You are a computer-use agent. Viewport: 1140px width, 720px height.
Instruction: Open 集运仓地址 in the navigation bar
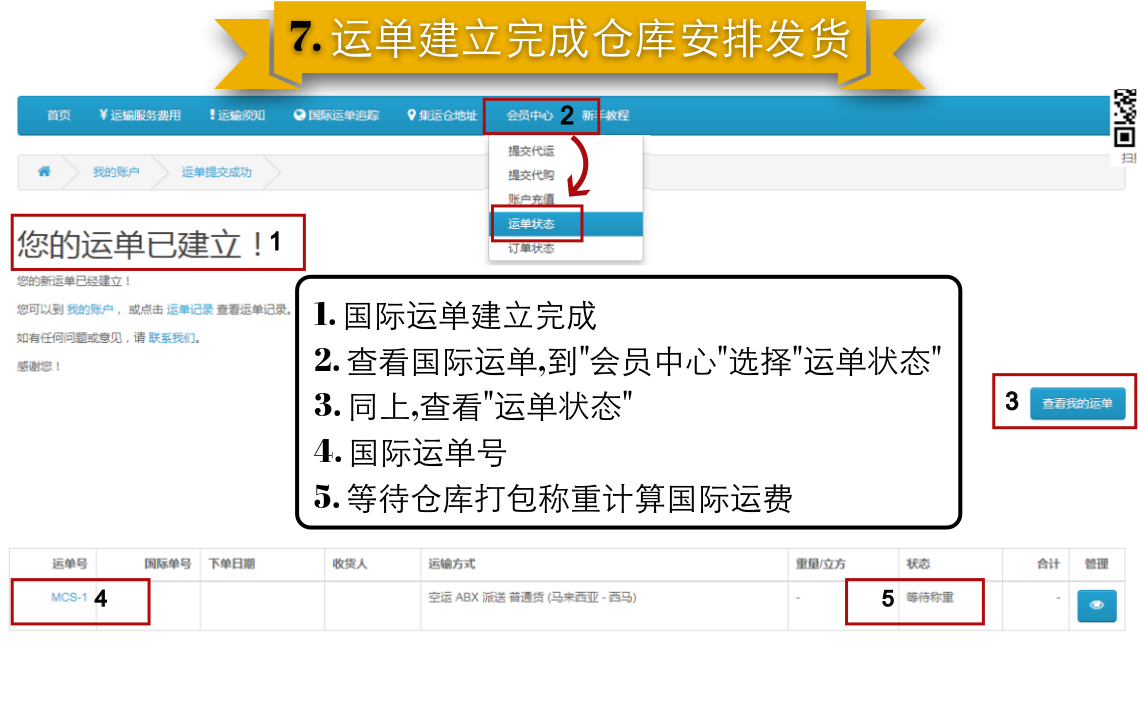tap(442, 116)
